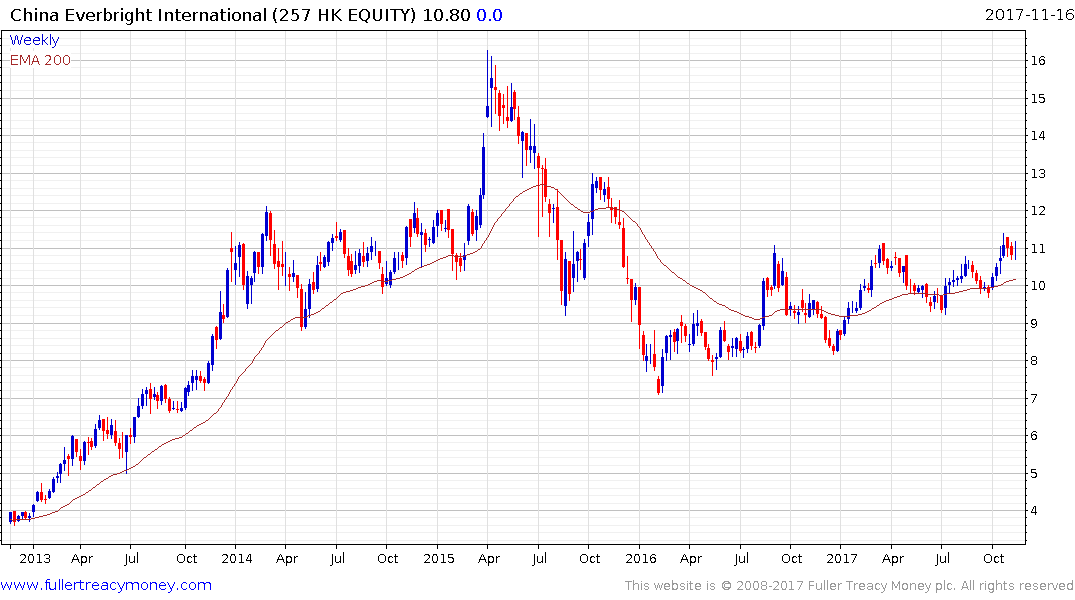Click the Weekly period label
Image resolution: width=1075 pixels, height=600 pixels.
tap(34, 40)
